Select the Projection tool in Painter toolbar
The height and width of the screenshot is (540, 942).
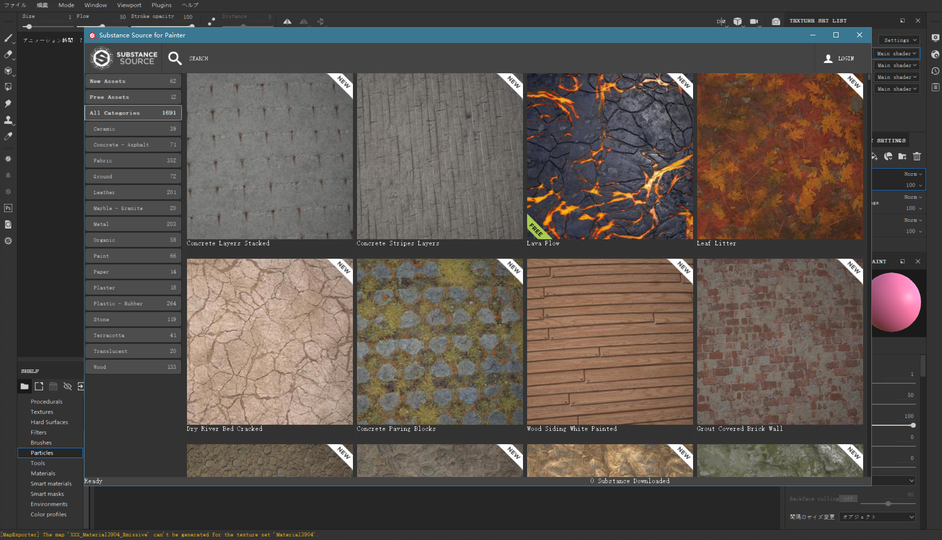8,71
